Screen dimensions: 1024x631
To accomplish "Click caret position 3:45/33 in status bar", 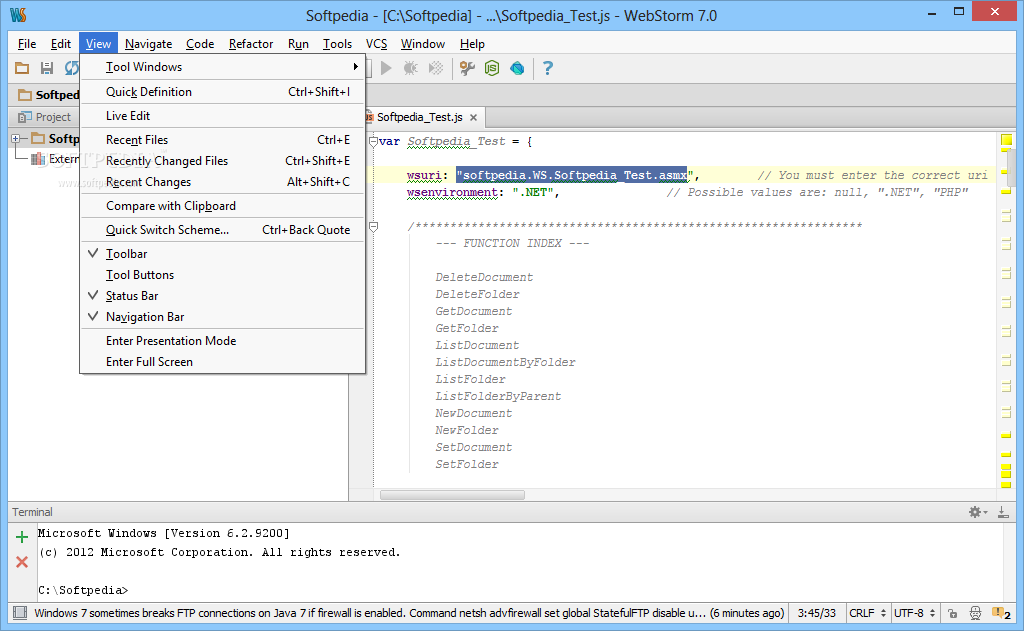I will pyautogui.click(x=816, y=613).
